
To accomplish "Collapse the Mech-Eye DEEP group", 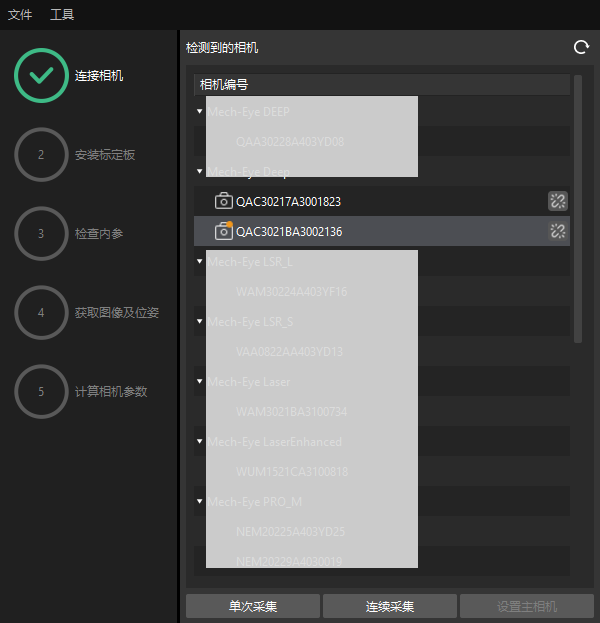I will [199, 112].
